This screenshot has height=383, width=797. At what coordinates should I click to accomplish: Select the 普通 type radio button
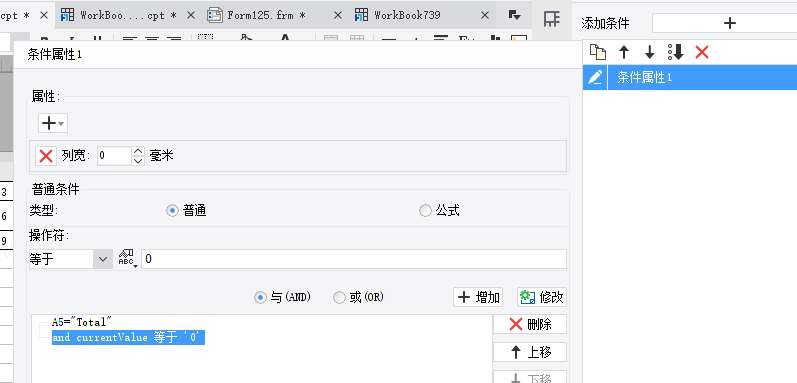coord(172,210)
